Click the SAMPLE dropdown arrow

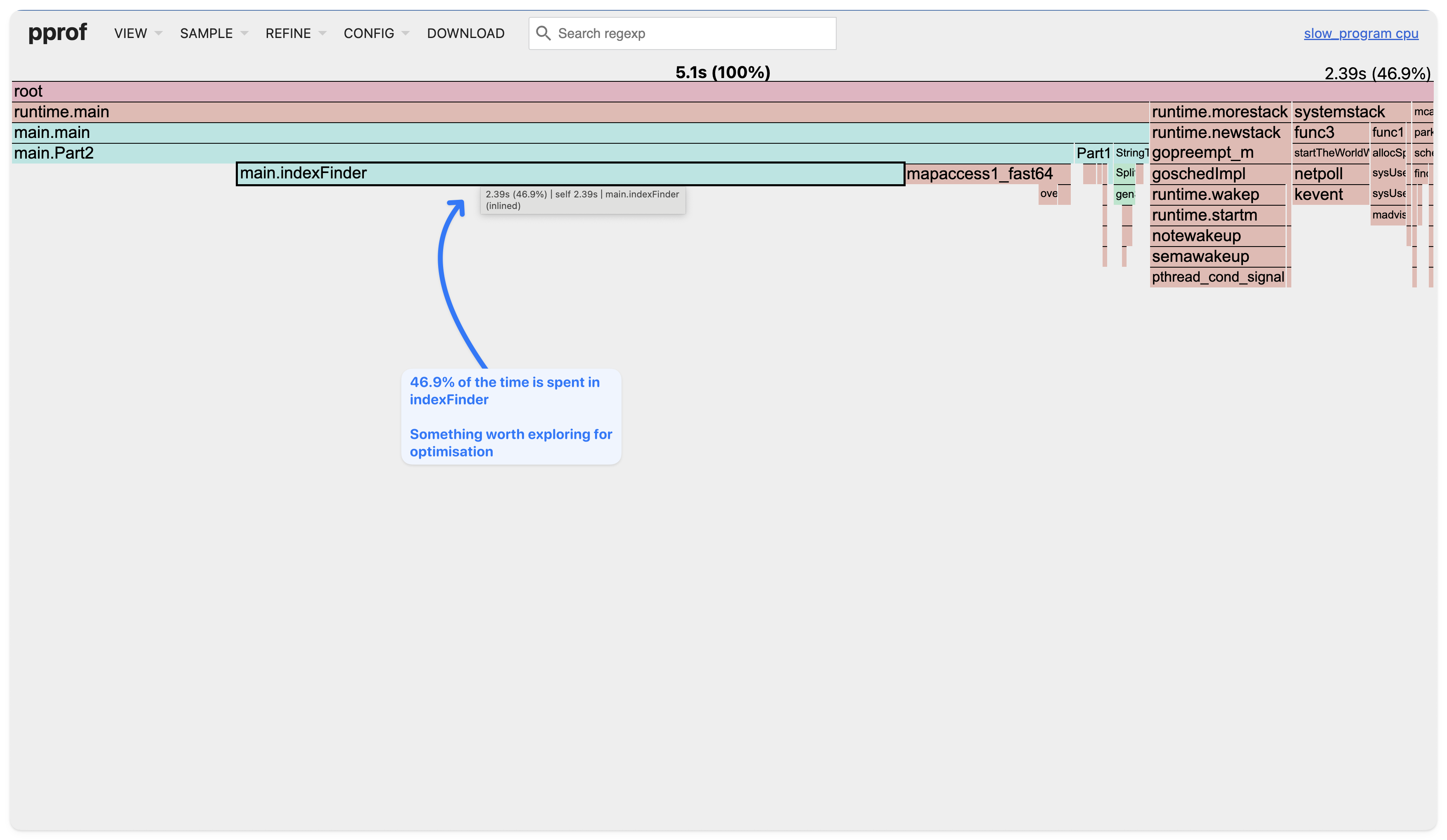pyautogui.click(x=244, y=33)
